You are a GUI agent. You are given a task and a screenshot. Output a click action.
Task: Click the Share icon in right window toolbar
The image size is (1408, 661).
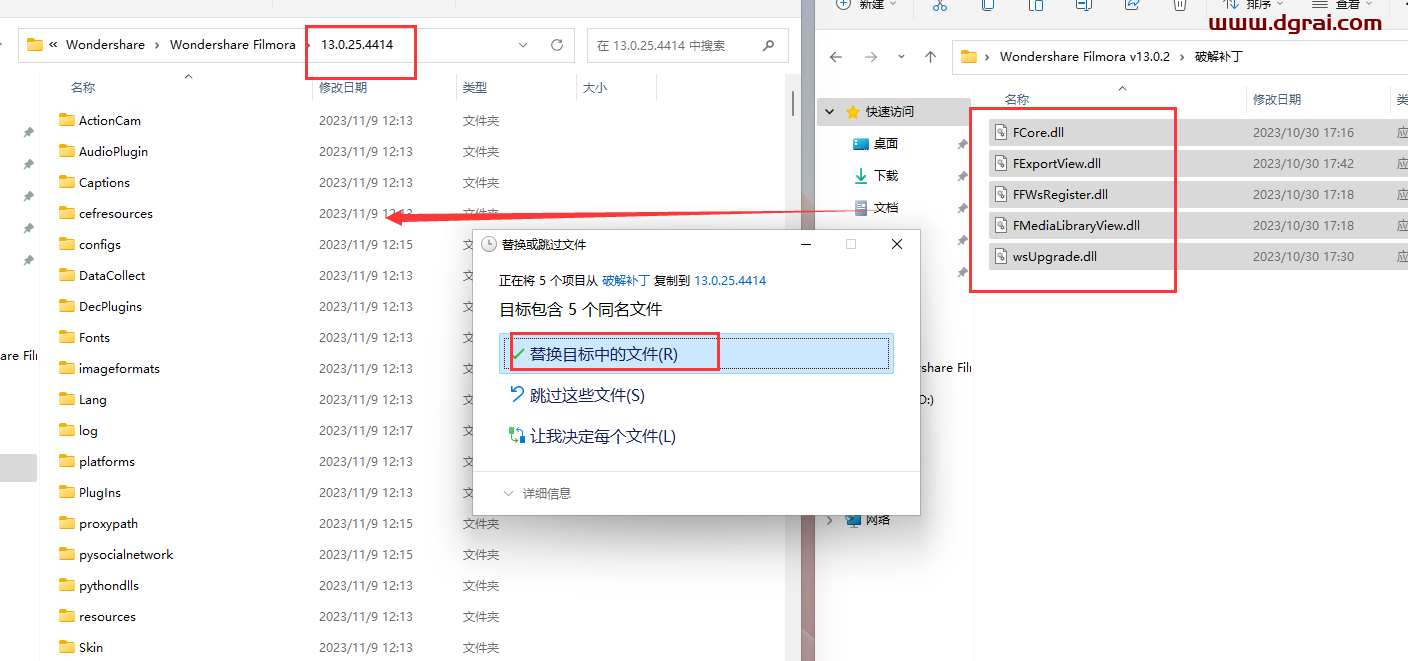pyautogui.click(x=1131, y=5)
